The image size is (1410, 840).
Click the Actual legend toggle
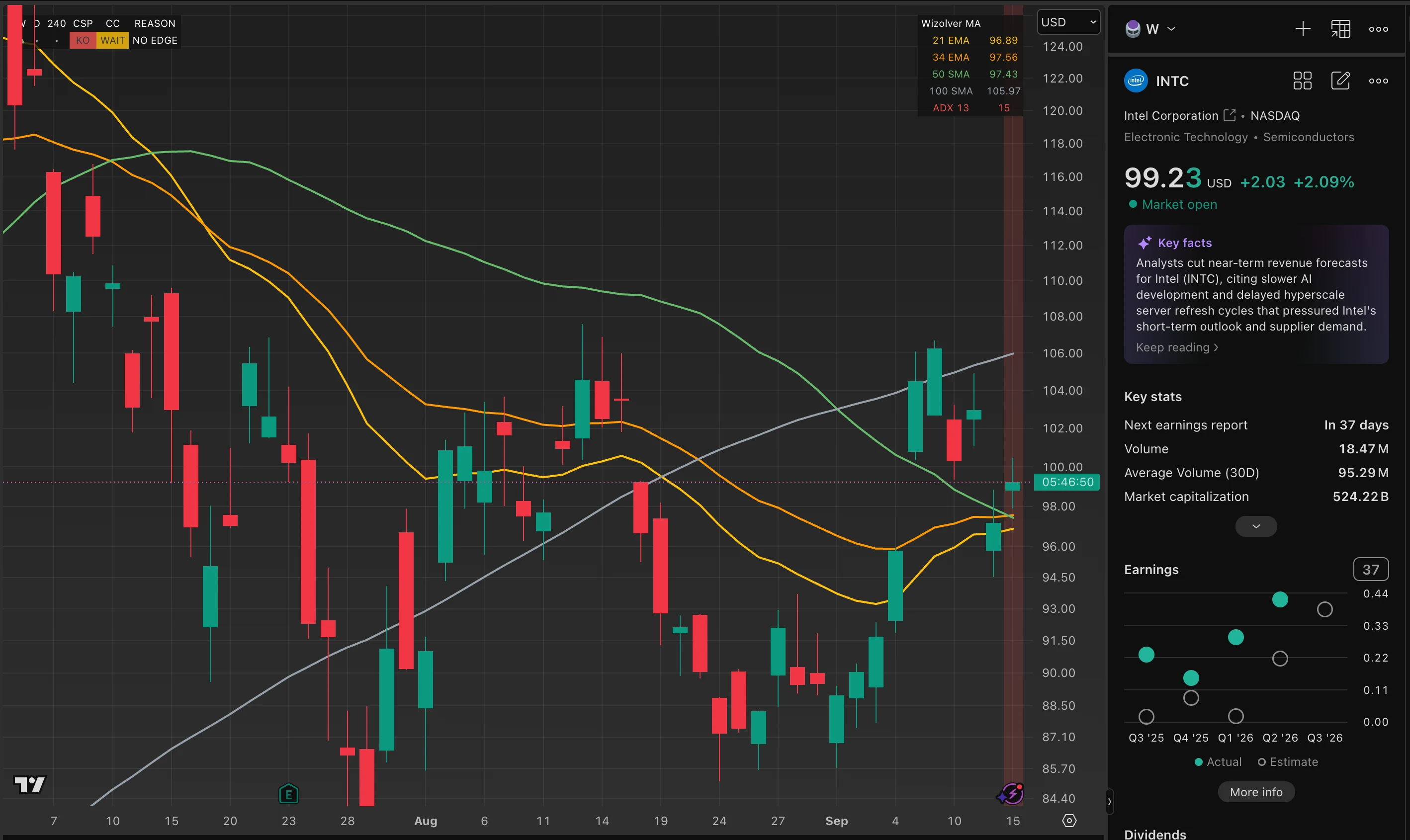coord(1218,762)
